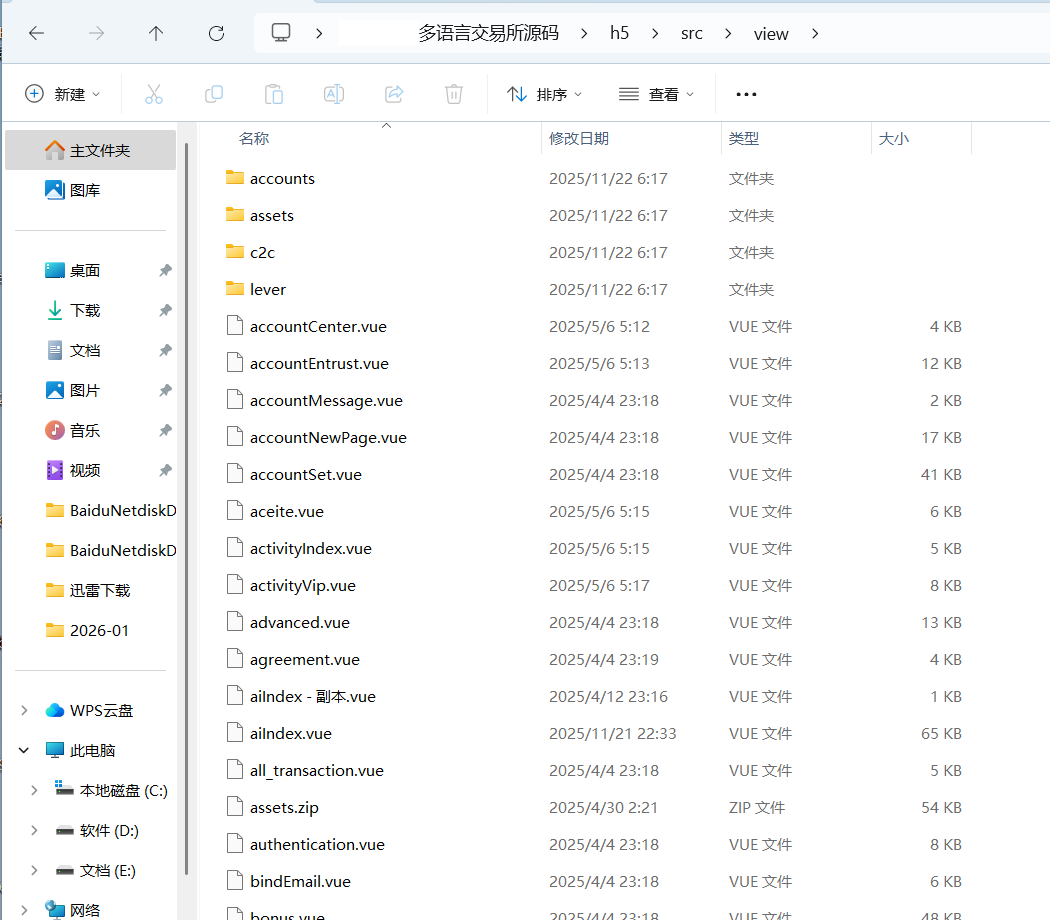This screenshot has height=920, width=1050.
Task: Refresh the current folder view
Action: (216, 33)
